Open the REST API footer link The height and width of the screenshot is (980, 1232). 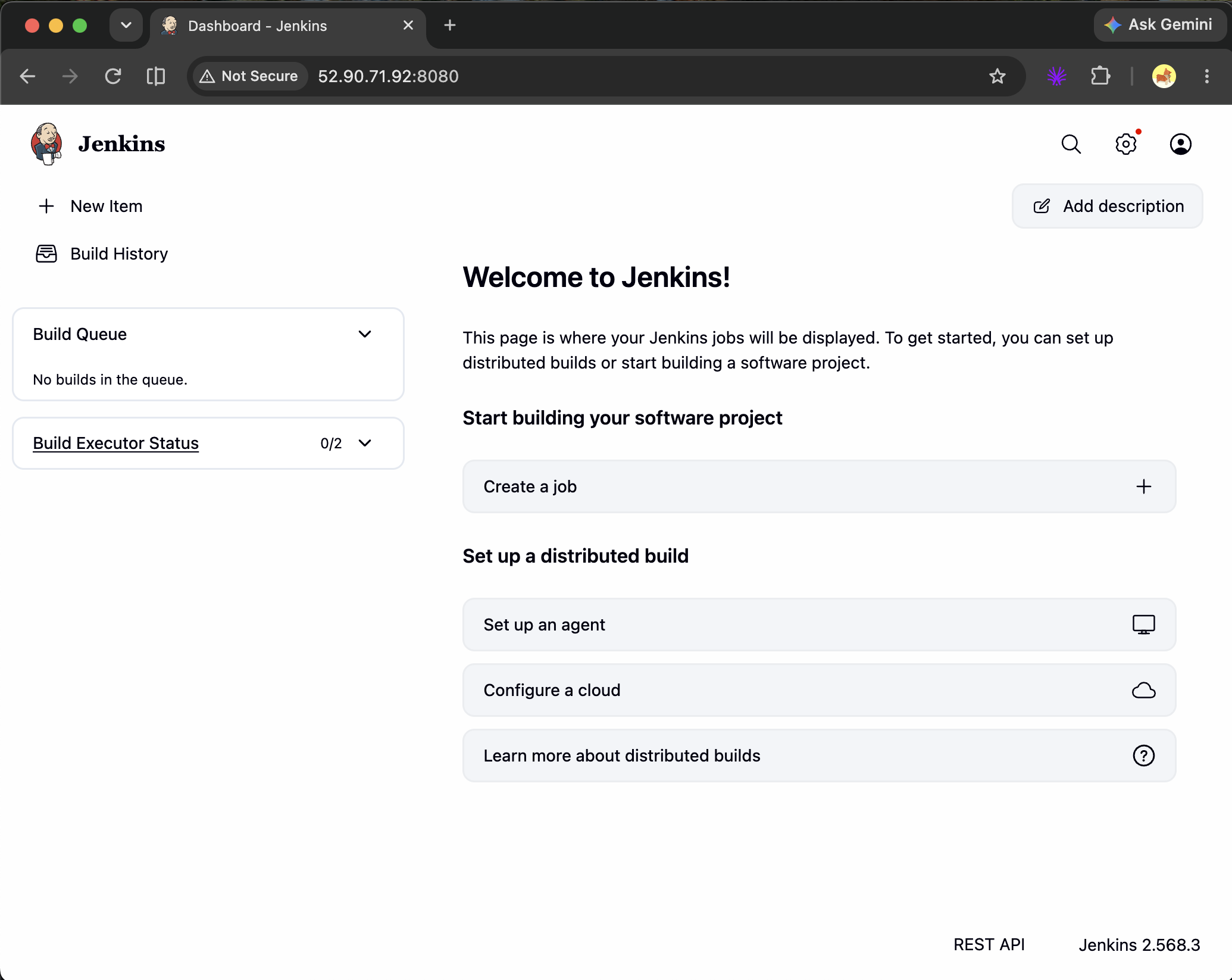(989, 945)
